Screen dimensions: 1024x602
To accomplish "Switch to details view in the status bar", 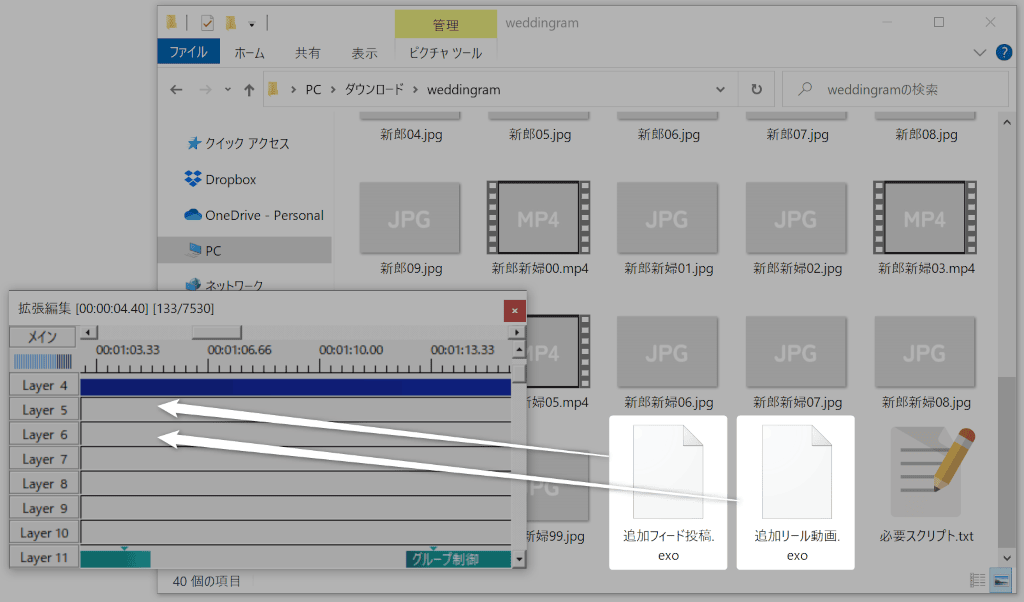I will click(x=977, y=580).
